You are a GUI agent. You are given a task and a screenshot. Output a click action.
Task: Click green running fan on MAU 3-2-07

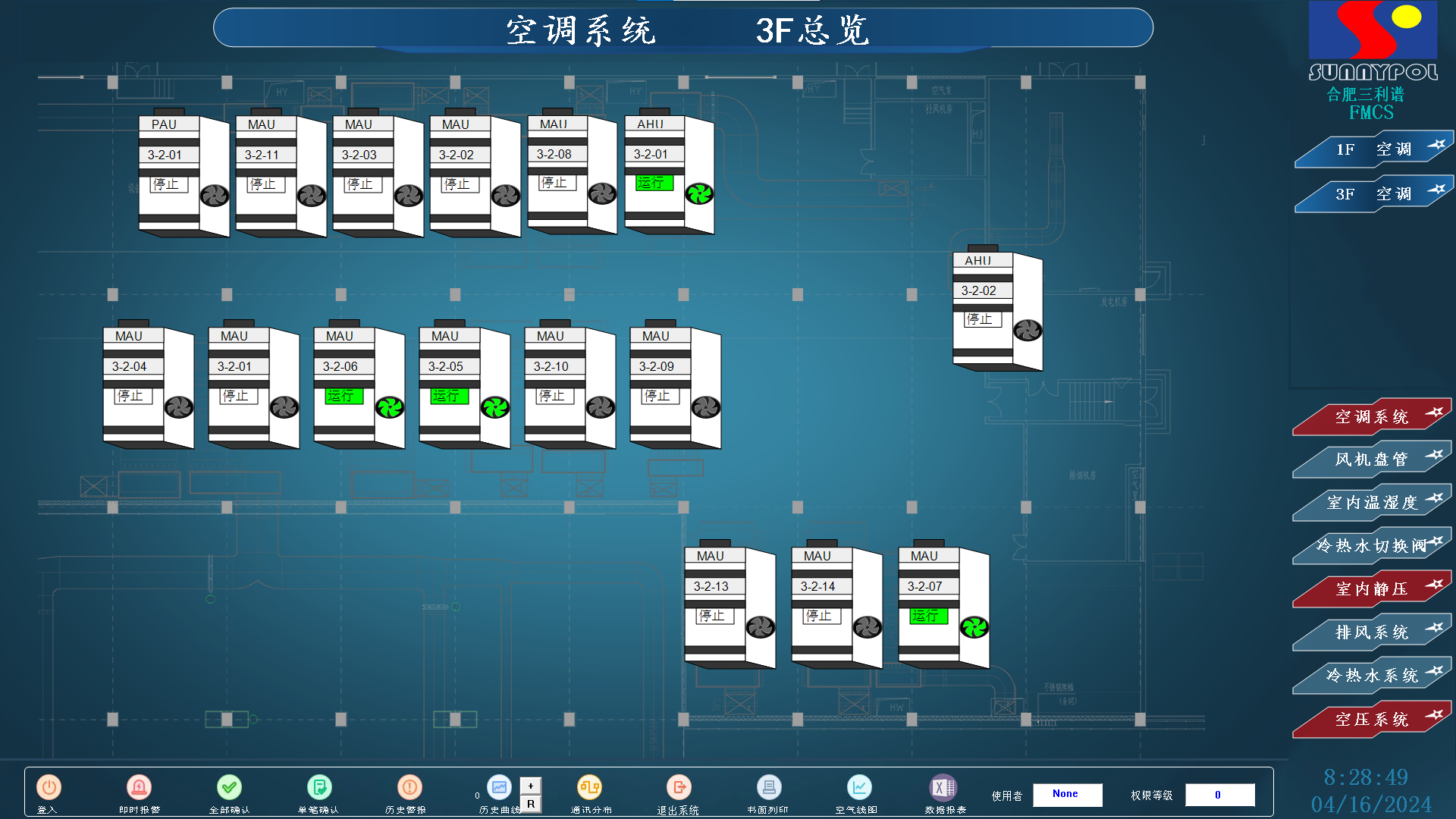pyautogui.click(x=974, y=627)
